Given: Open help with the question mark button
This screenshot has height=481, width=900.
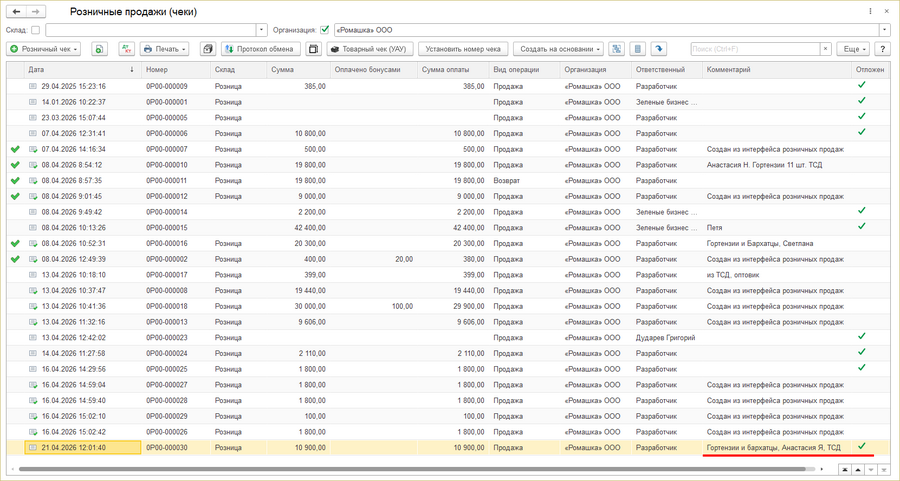Looking at the screenshot, I should tap(883, 49).
